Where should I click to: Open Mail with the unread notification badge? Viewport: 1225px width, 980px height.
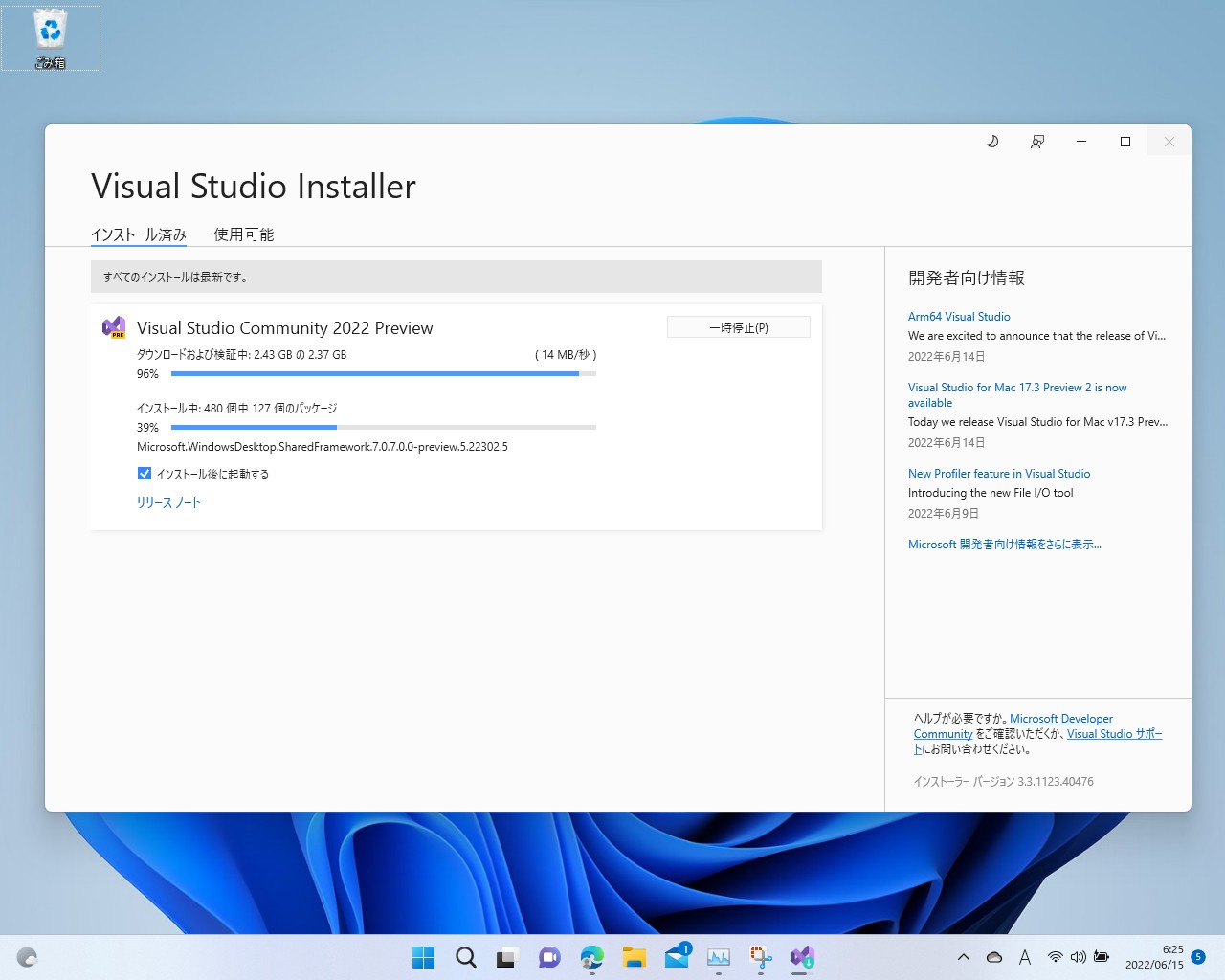pos(677,956)
